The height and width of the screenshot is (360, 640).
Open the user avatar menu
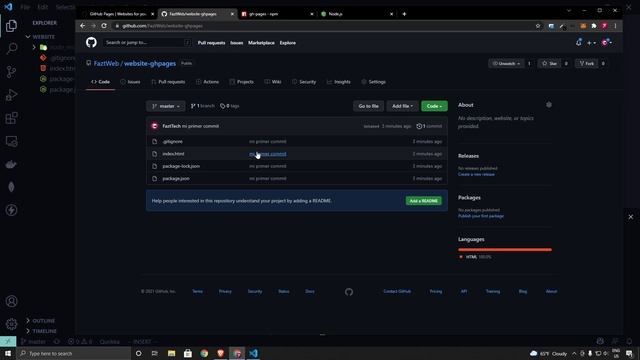[607, 42]
